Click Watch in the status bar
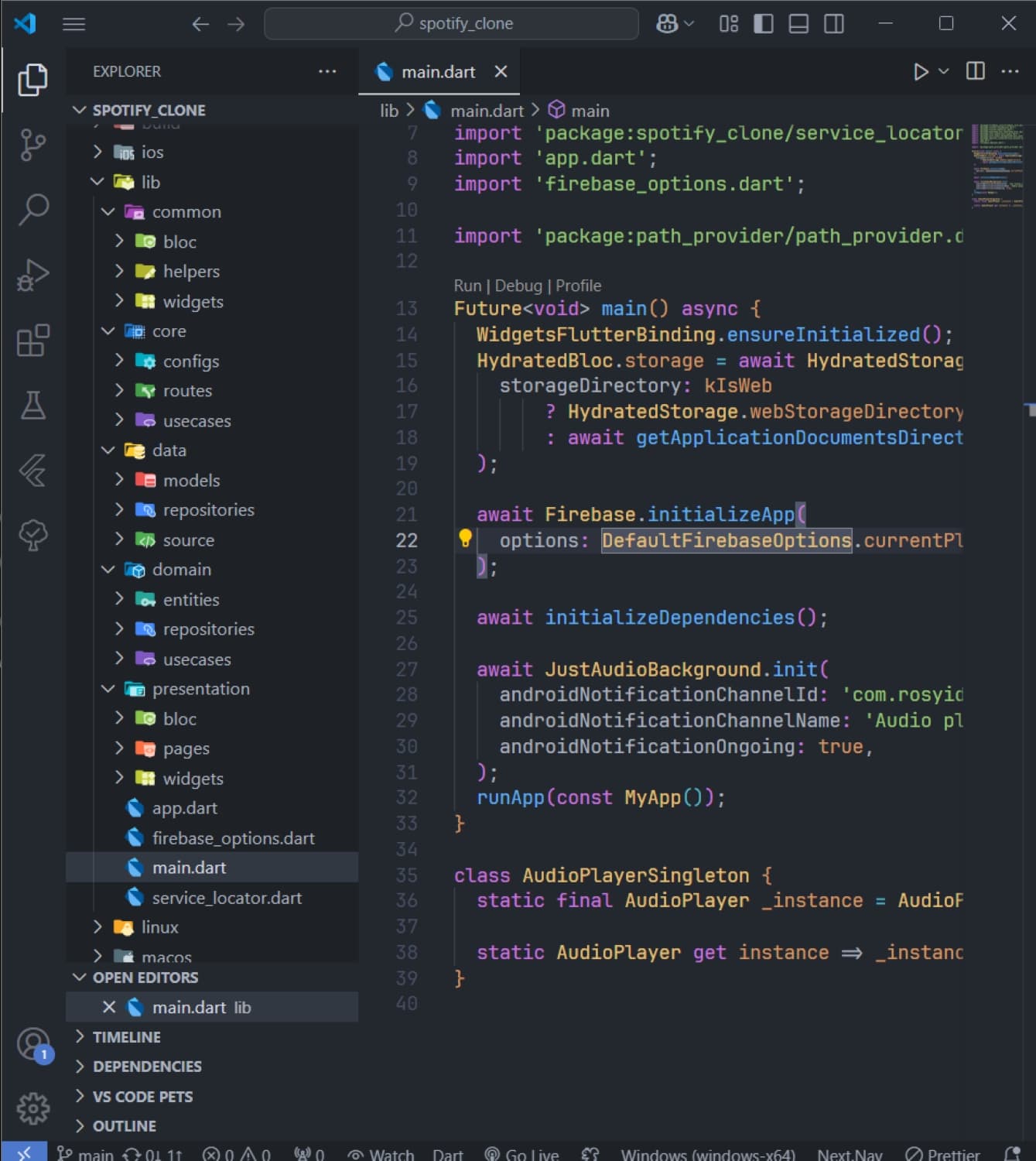Screen dimensions: 1036x1161 click(381, 1154)
